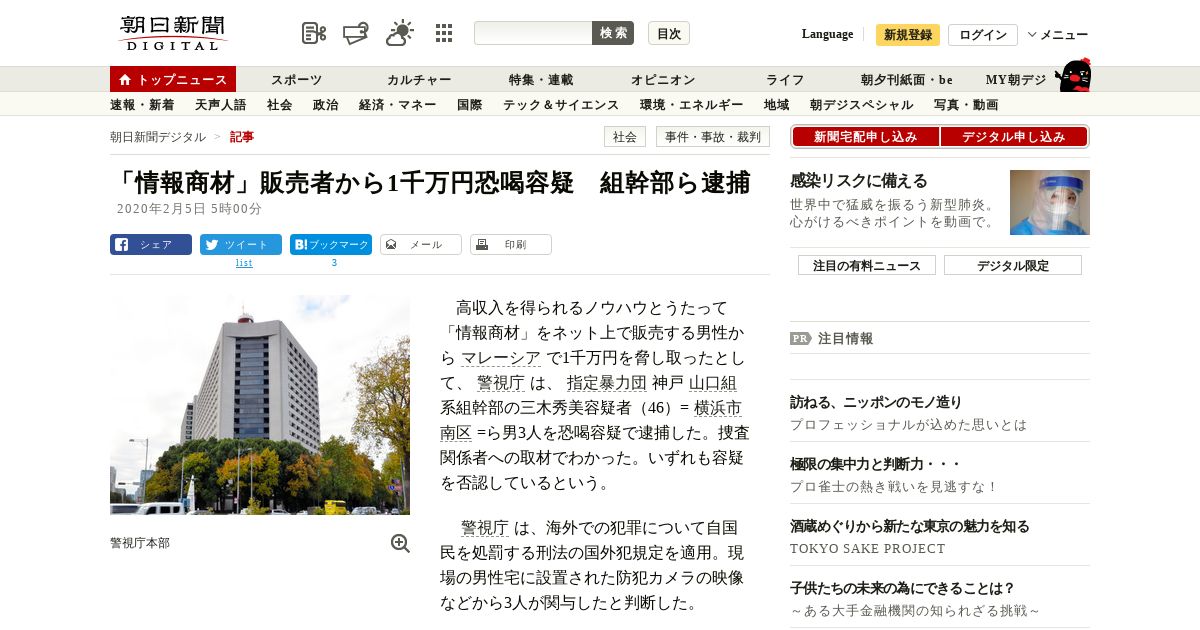
Task: Go to トップニュース tab
Action: [x=173, y=79]
